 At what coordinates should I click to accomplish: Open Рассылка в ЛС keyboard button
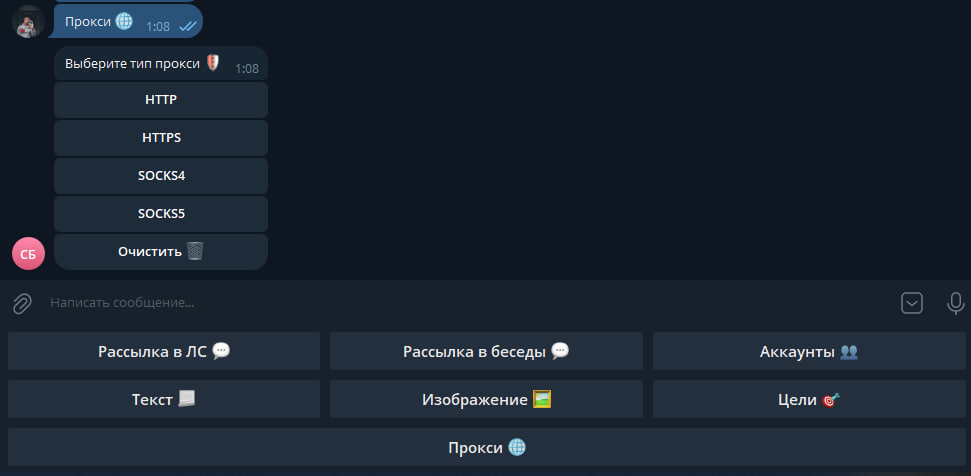click(164, 352)
